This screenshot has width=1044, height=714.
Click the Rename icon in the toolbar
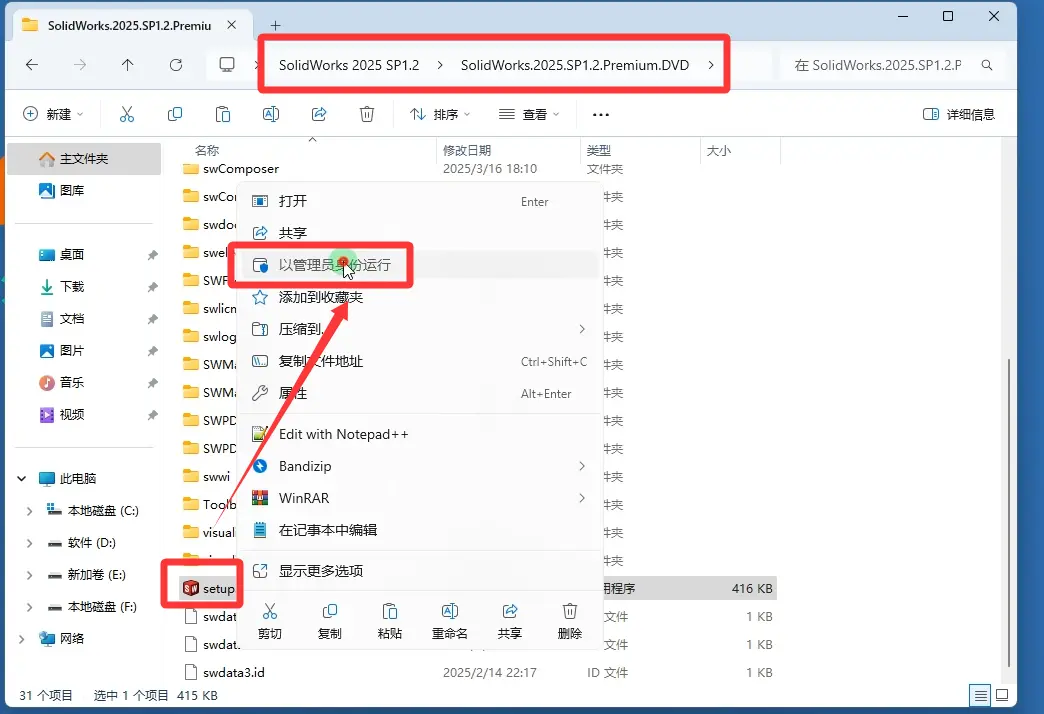point(271,115)
